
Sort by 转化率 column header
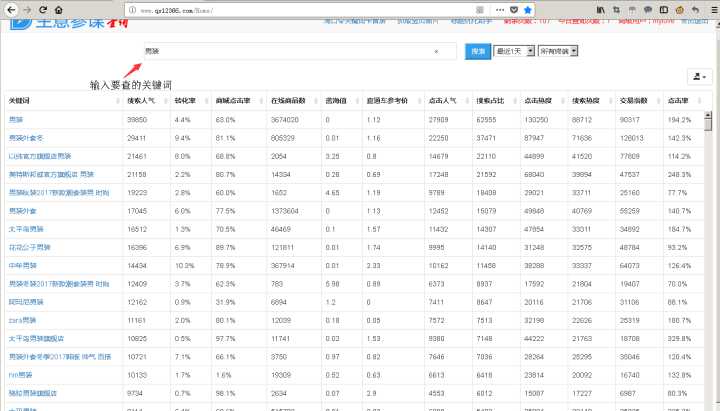tap(184, 101)
